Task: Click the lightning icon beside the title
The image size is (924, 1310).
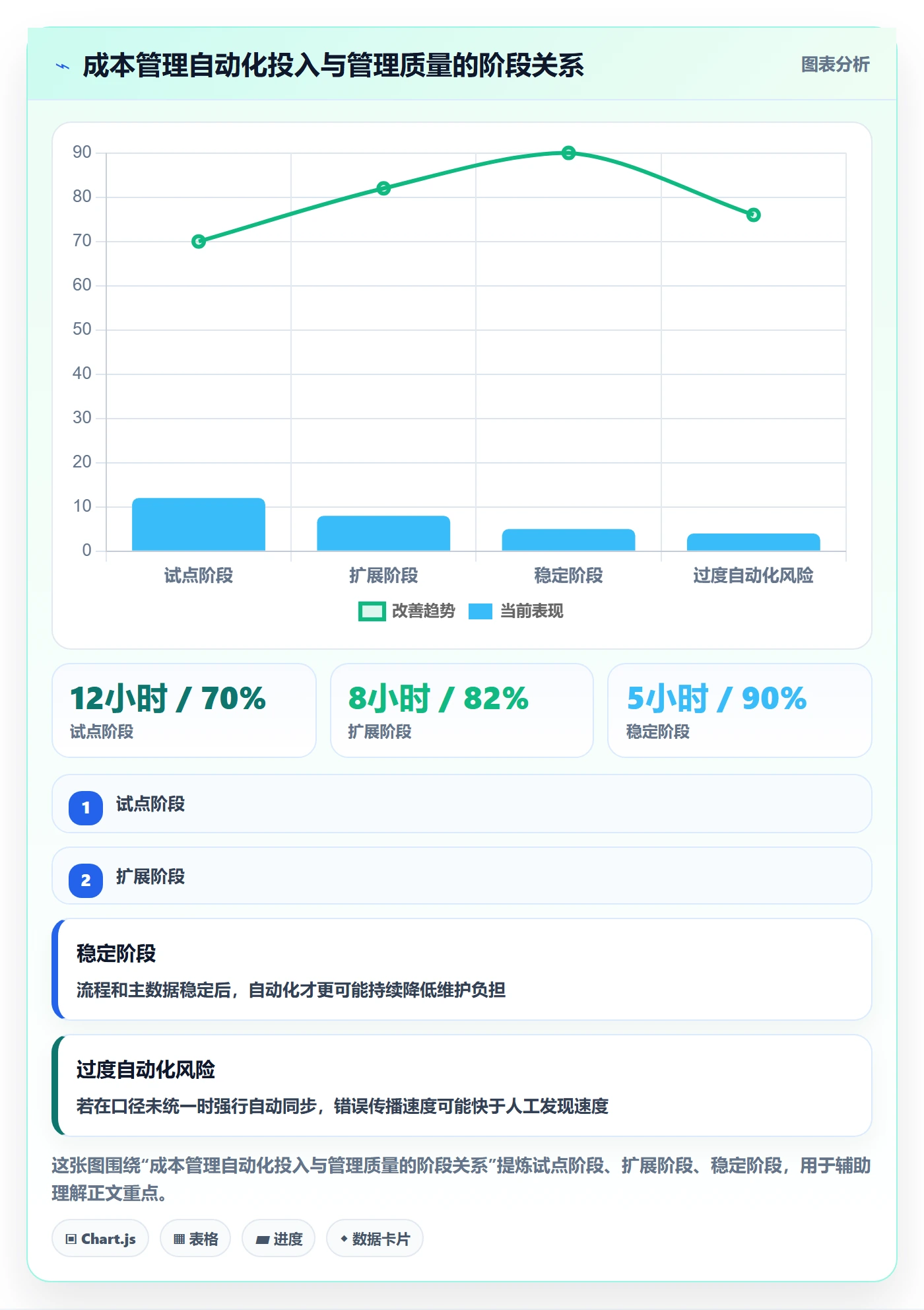Action: (63, 66)
